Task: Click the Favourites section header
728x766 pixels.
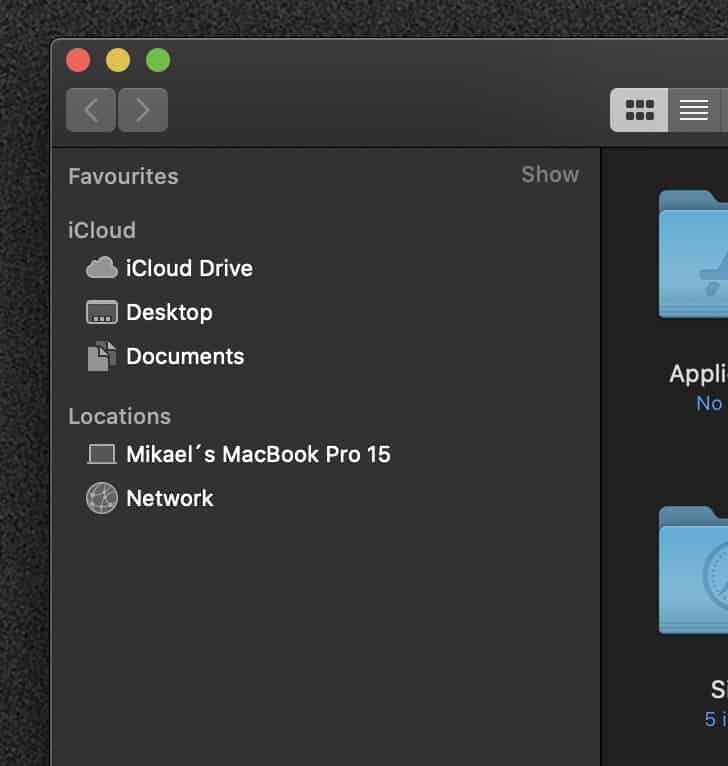Action: (123, 176)
